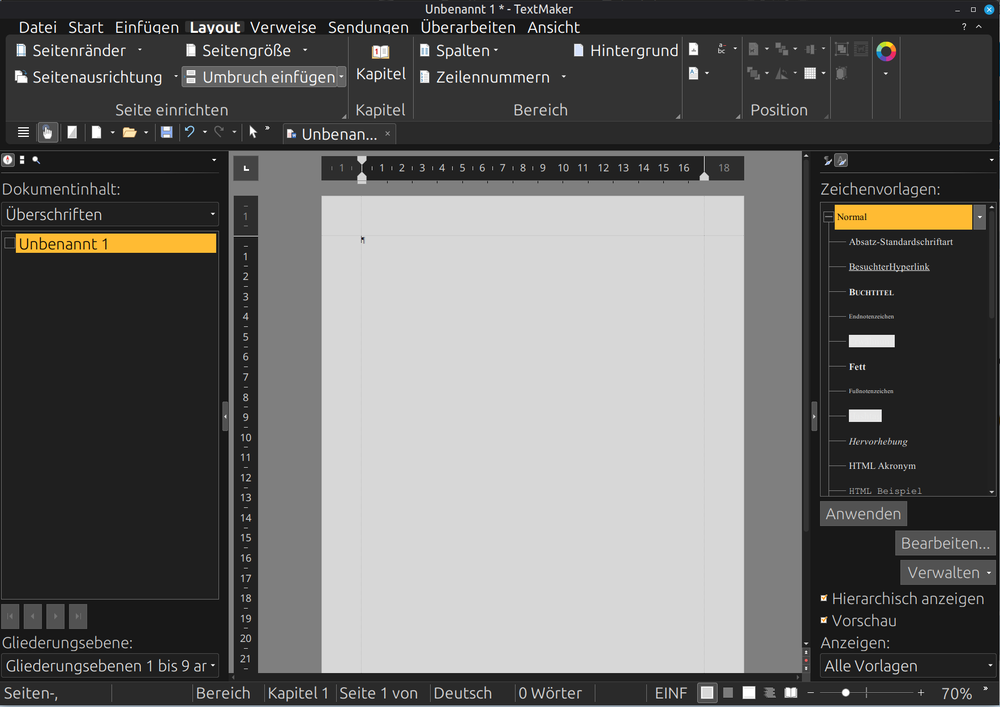Toggle EINF insert mode in status bar
1000x707 pixels.
pos(671,694)
